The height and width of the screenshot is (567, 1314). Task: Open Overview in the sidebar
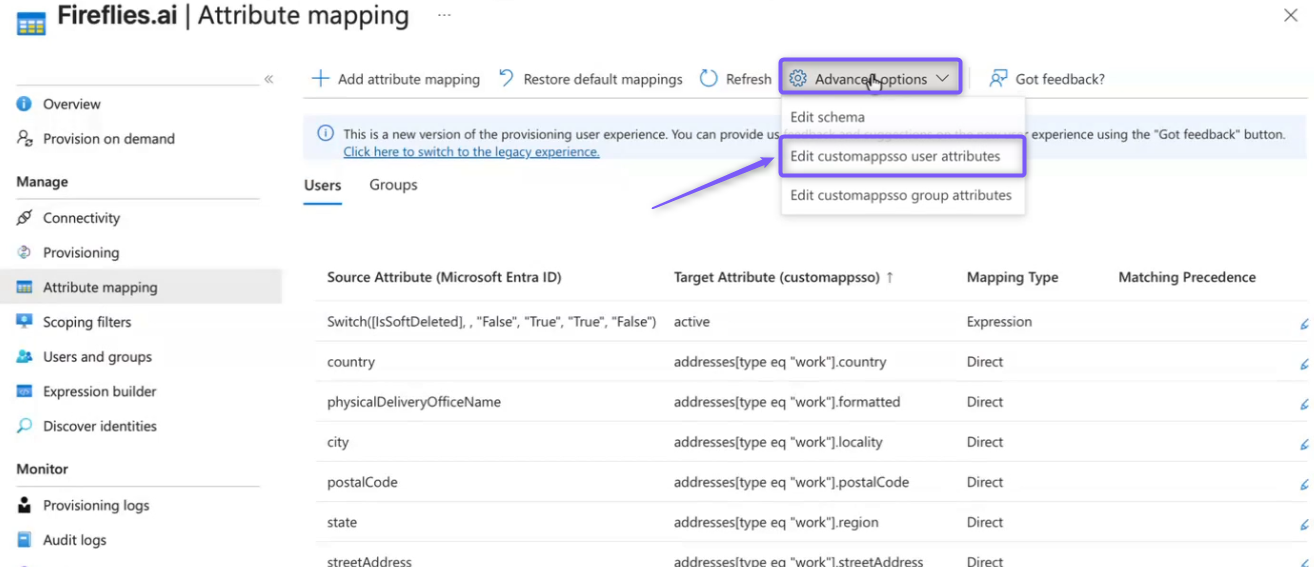click(x=72, y=104)
